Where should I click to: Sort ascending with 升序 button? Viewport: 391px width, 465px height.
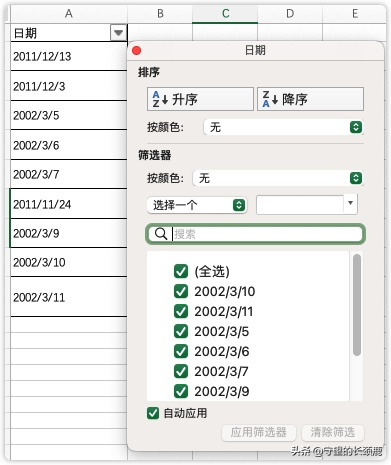[200, 99]
